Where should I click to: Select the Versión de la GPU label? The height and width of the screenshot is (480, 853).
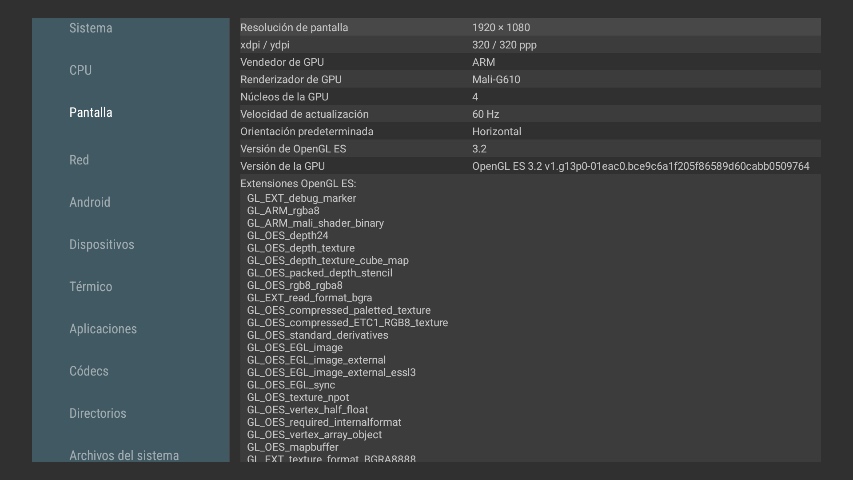[282, 166]
